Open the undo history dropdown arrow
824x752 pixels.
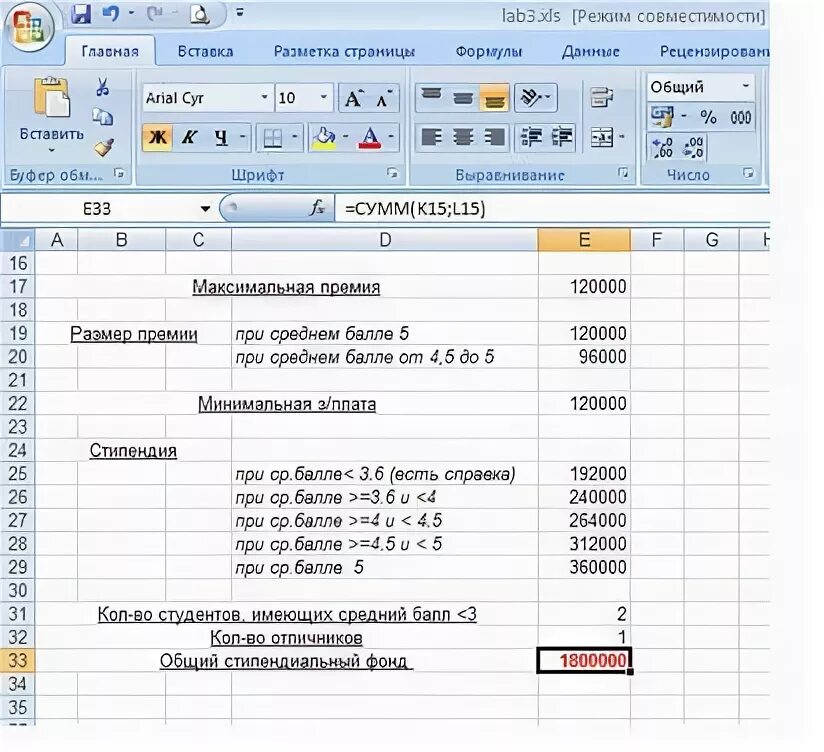[131, 13]
